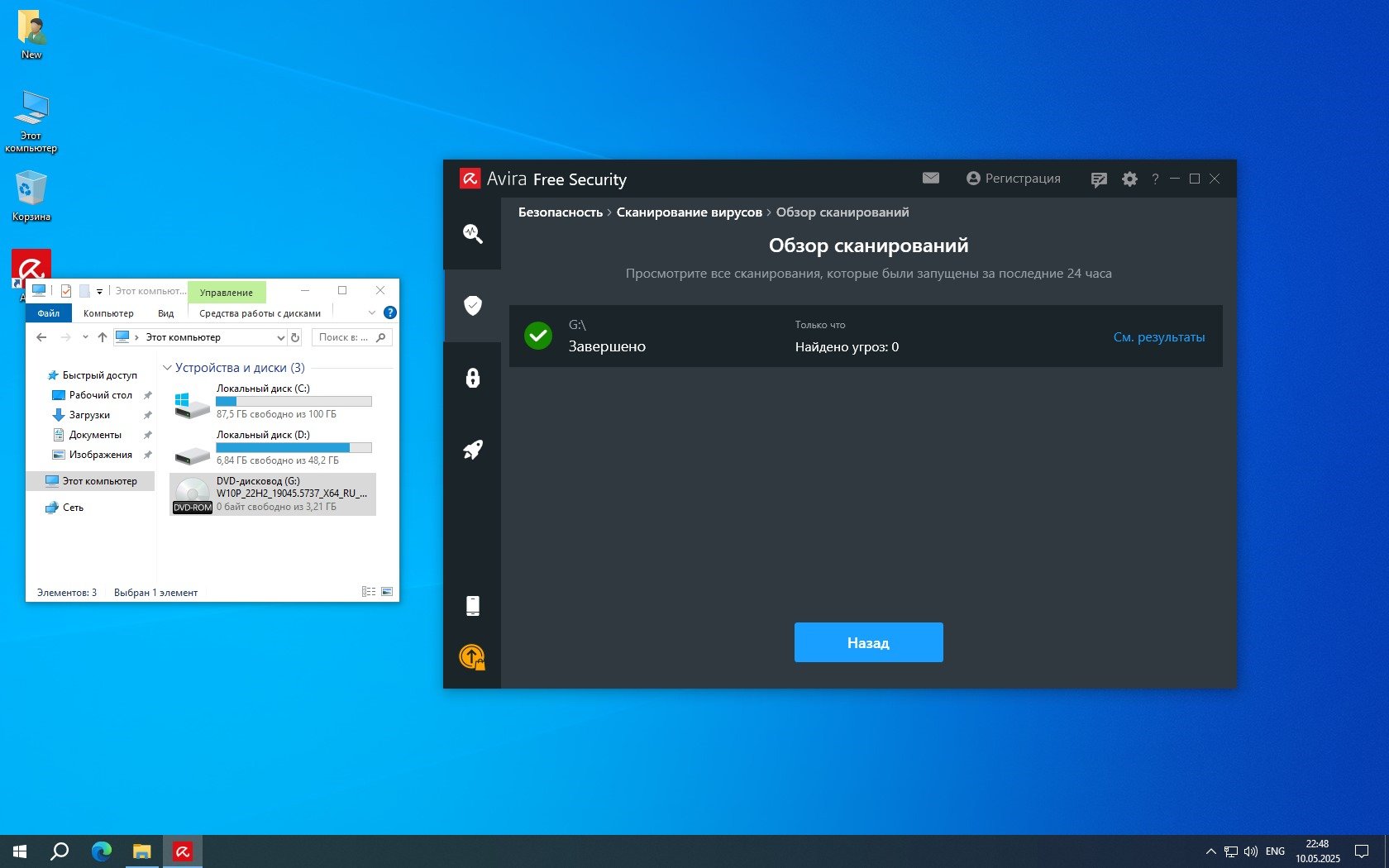Open the Privacy padlock icon in sidebar
The width and height of the screenshot is (1389, 868).
click(x=472, y=378)
